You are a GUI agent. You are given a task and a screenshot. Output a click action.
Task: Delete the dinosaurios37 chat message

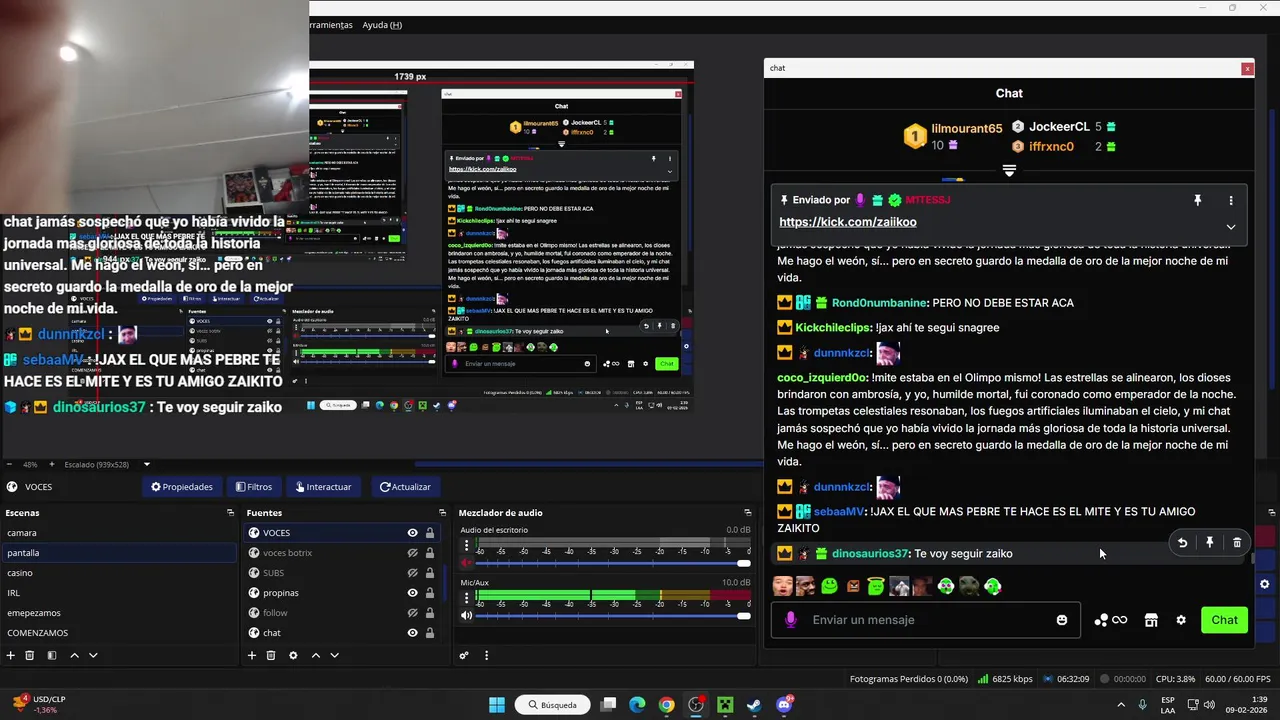click(1237, 542)
